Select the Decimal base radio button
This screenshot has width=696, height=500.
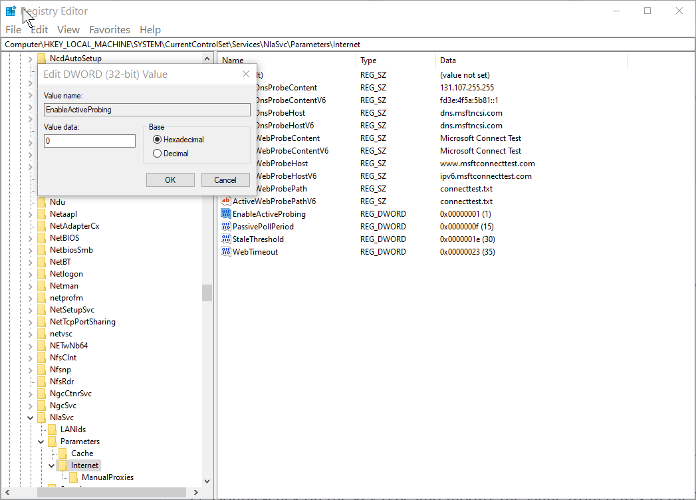(x=157, y=153)
